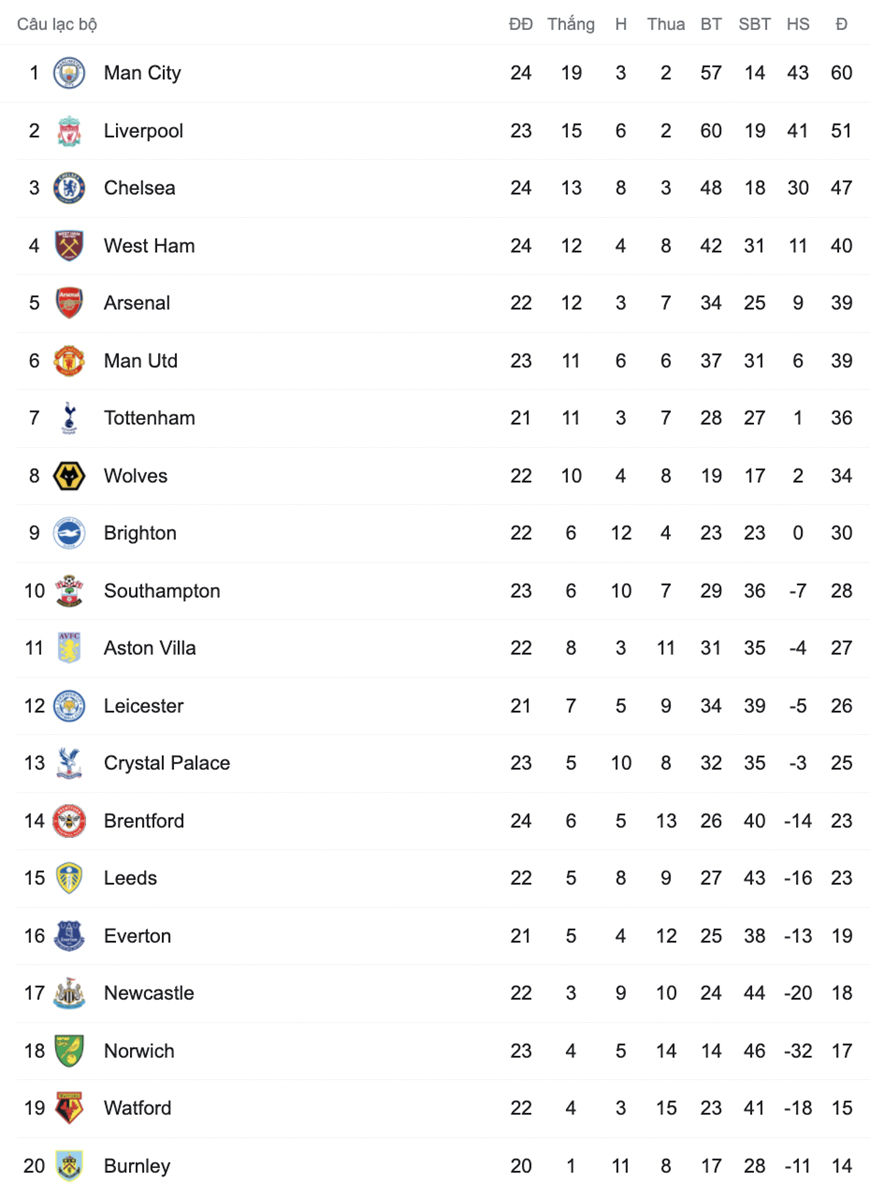Select the SBT column header

point(754,24)
